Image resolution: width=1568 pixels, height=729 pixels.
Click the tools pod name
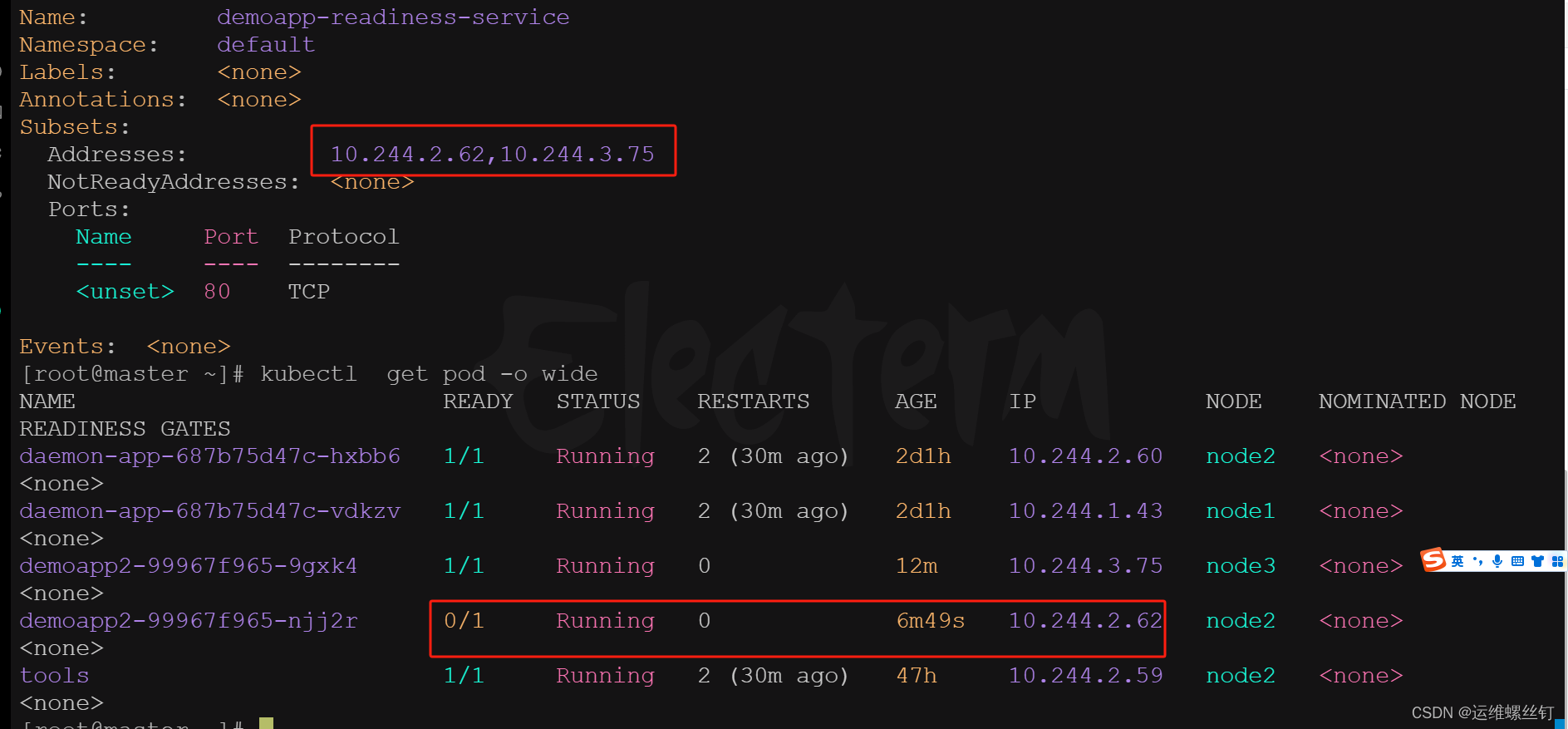[x=54, y=676]
